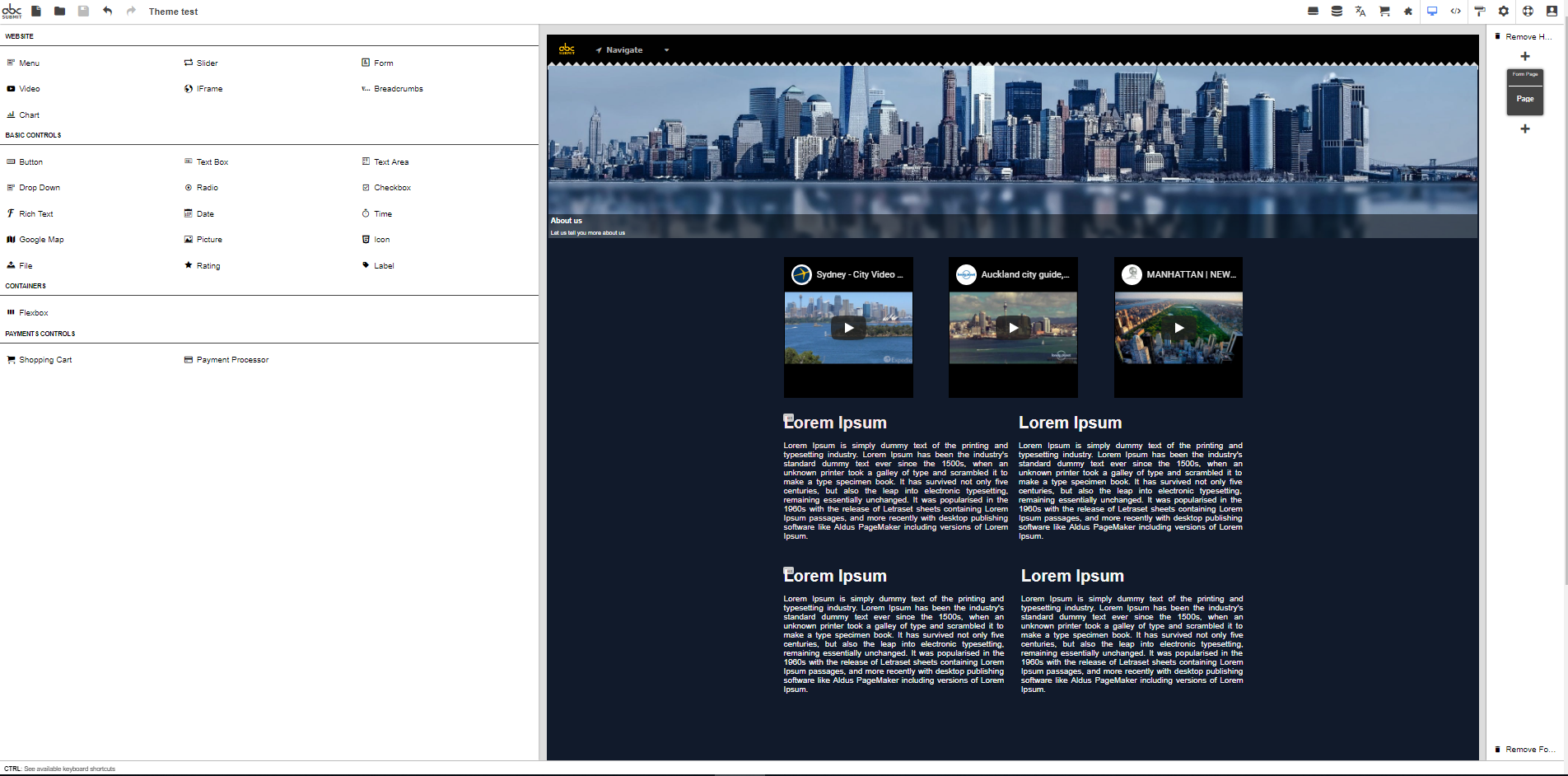The image size is (1568, 776).
Task: Select the Chart control
Action: (x=23, y=115)
